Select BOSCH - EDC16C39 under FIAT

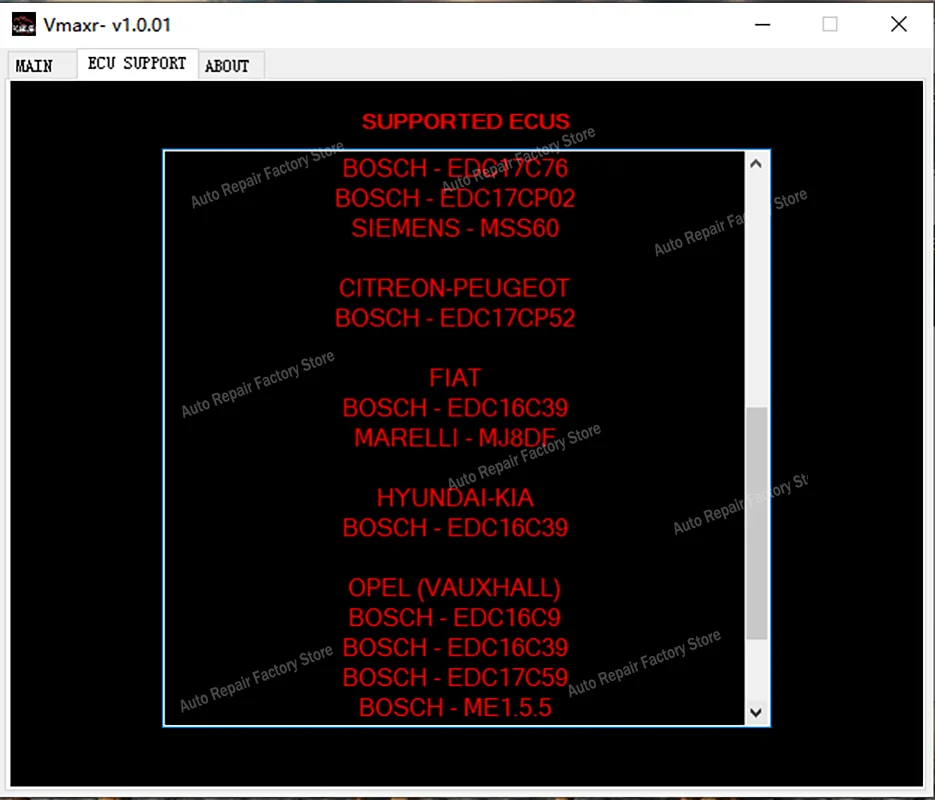(x=455, y=408)
